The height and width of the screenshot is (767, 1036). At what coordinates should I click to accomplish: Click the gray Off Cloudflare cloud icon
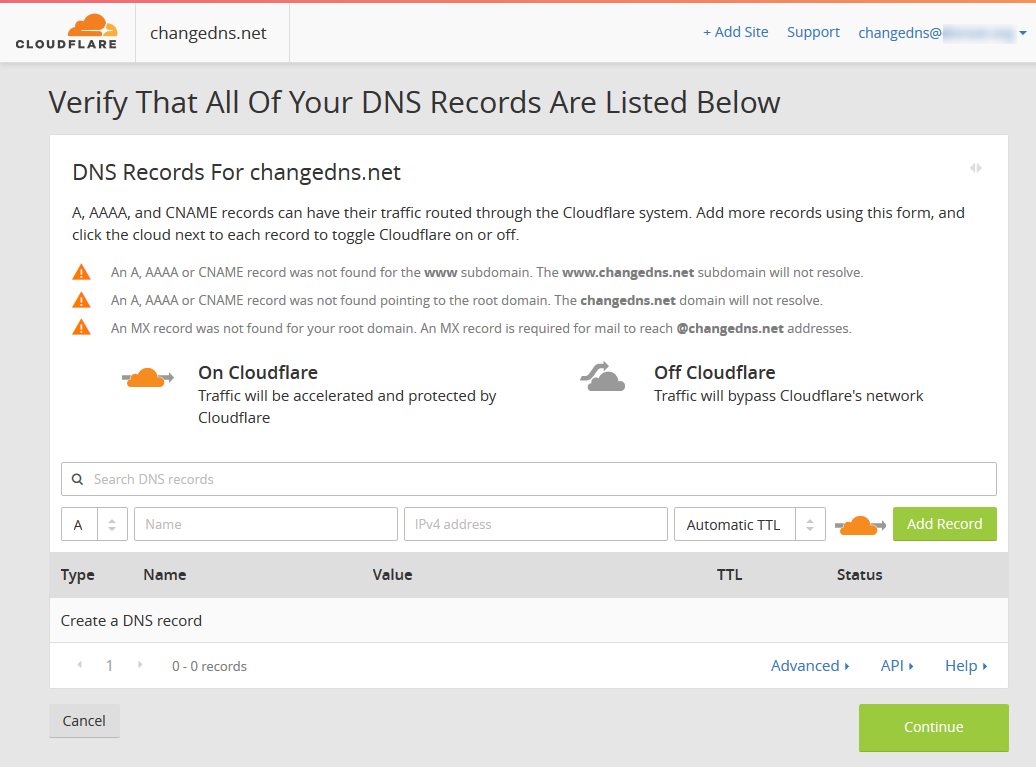(x=603, y=377)
